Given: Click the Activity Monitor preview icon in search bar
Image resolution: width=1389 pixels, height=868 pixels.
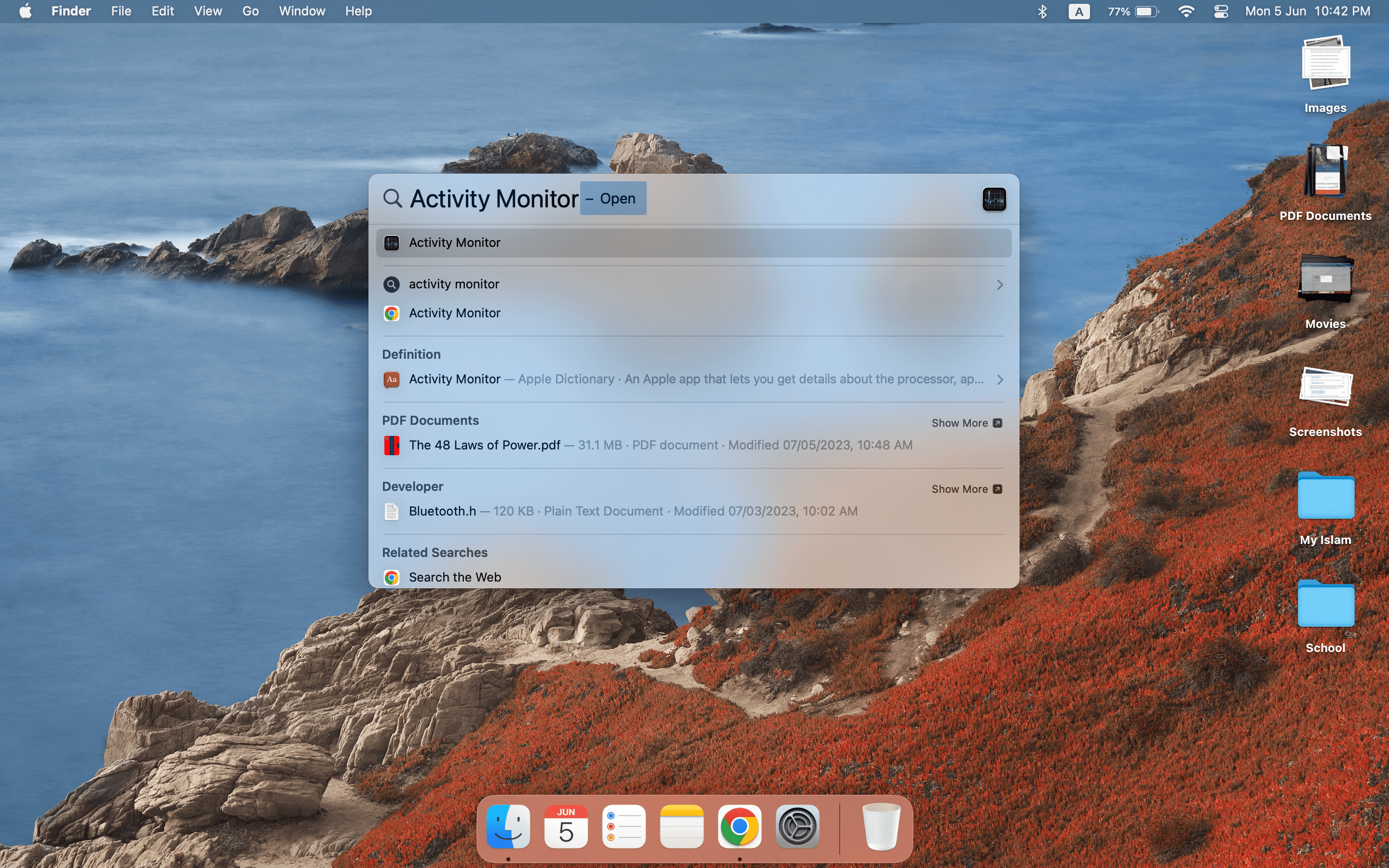Looking at the screenshot, I should 994,199.
